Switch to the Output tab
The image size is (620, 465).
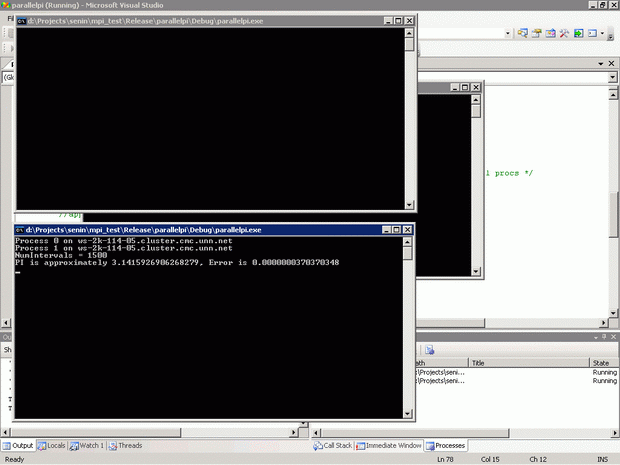click(x=17, y=445)
